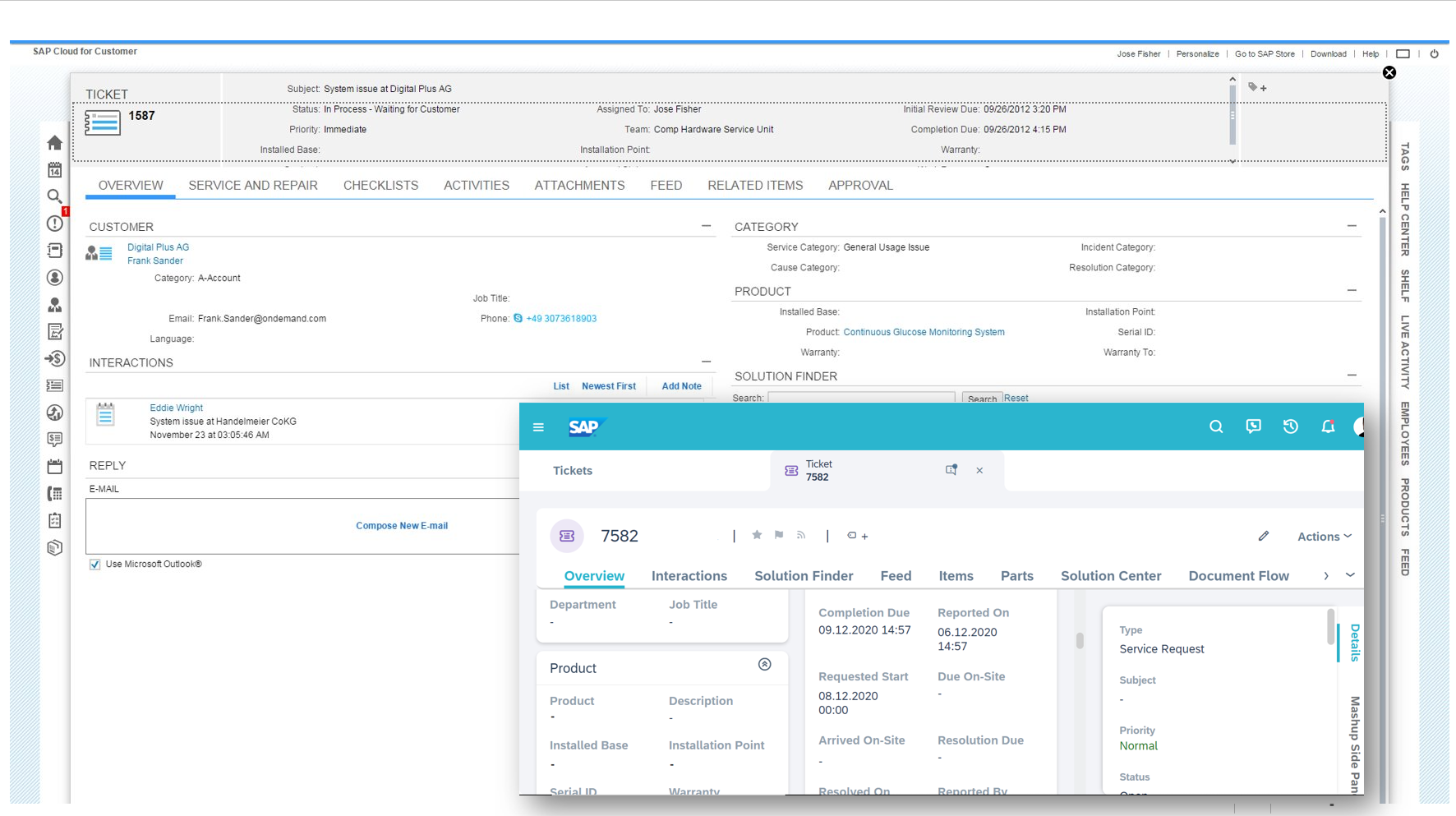Open the Attachments tab
The height and width of the screenshot is (816, 1456).
click(x=579, y=186)
